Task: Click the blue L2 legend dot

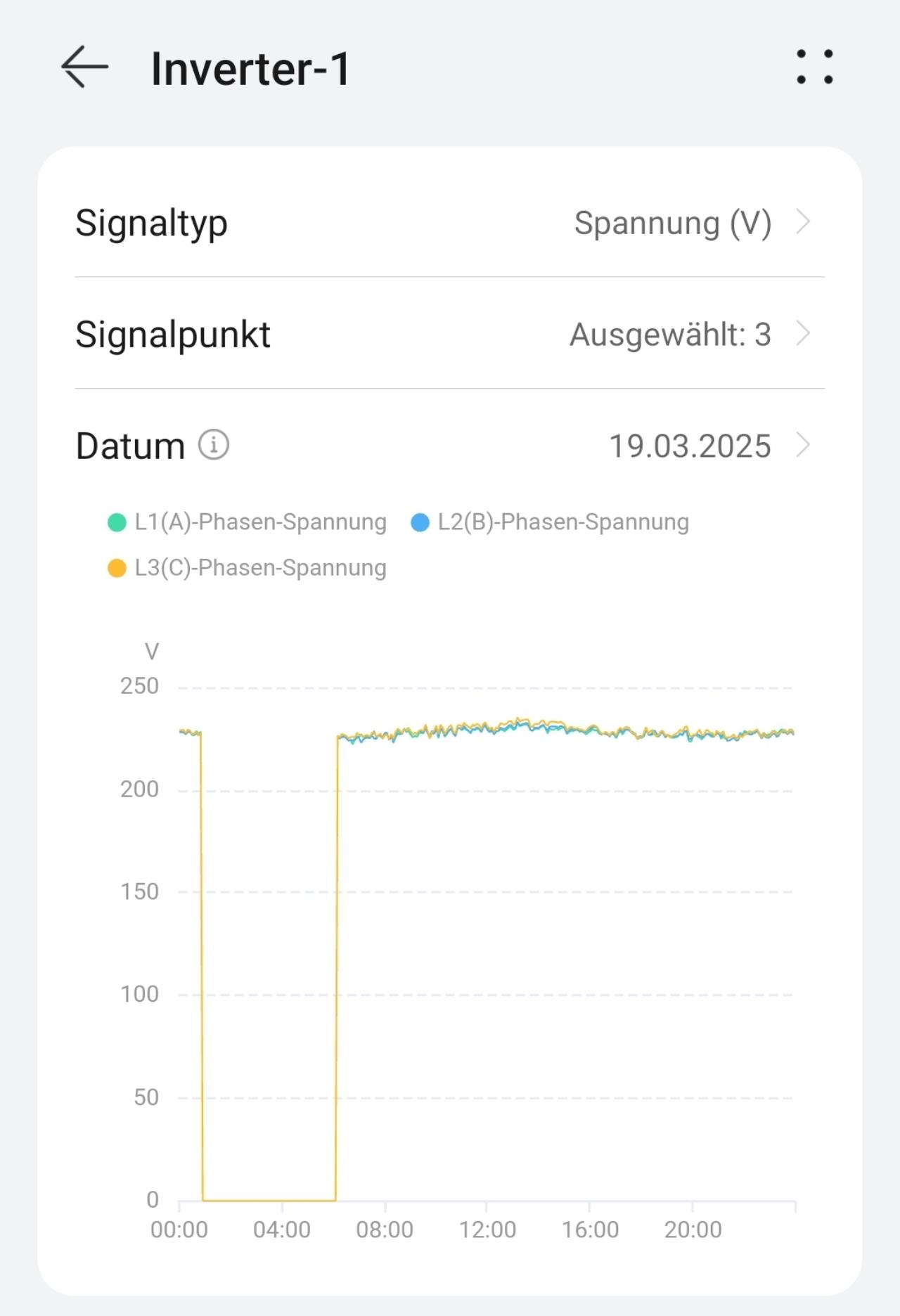Action: tap(420, 523)
